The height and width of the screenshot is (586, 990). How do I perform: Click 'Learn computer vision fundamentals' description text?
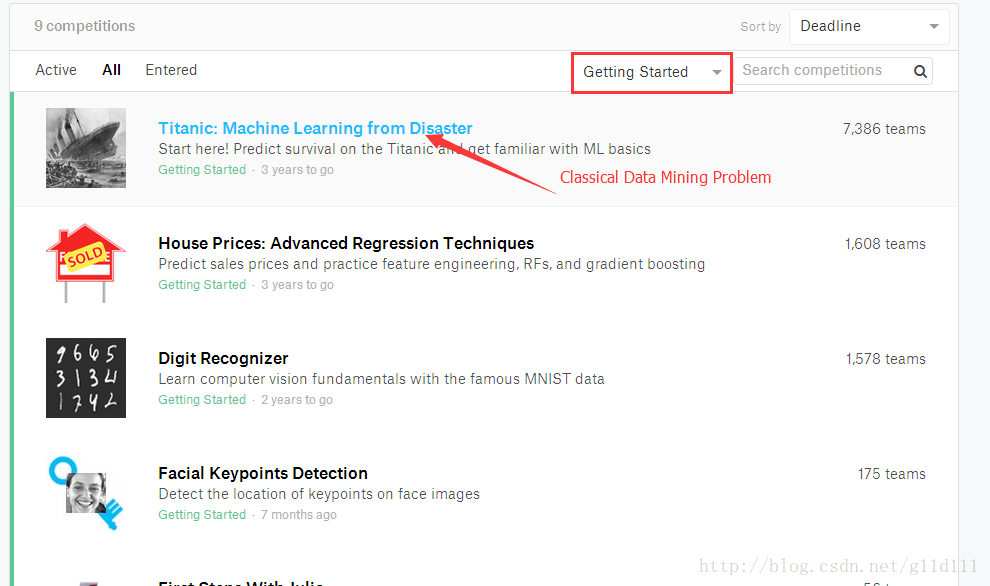(x=381, y=379)
